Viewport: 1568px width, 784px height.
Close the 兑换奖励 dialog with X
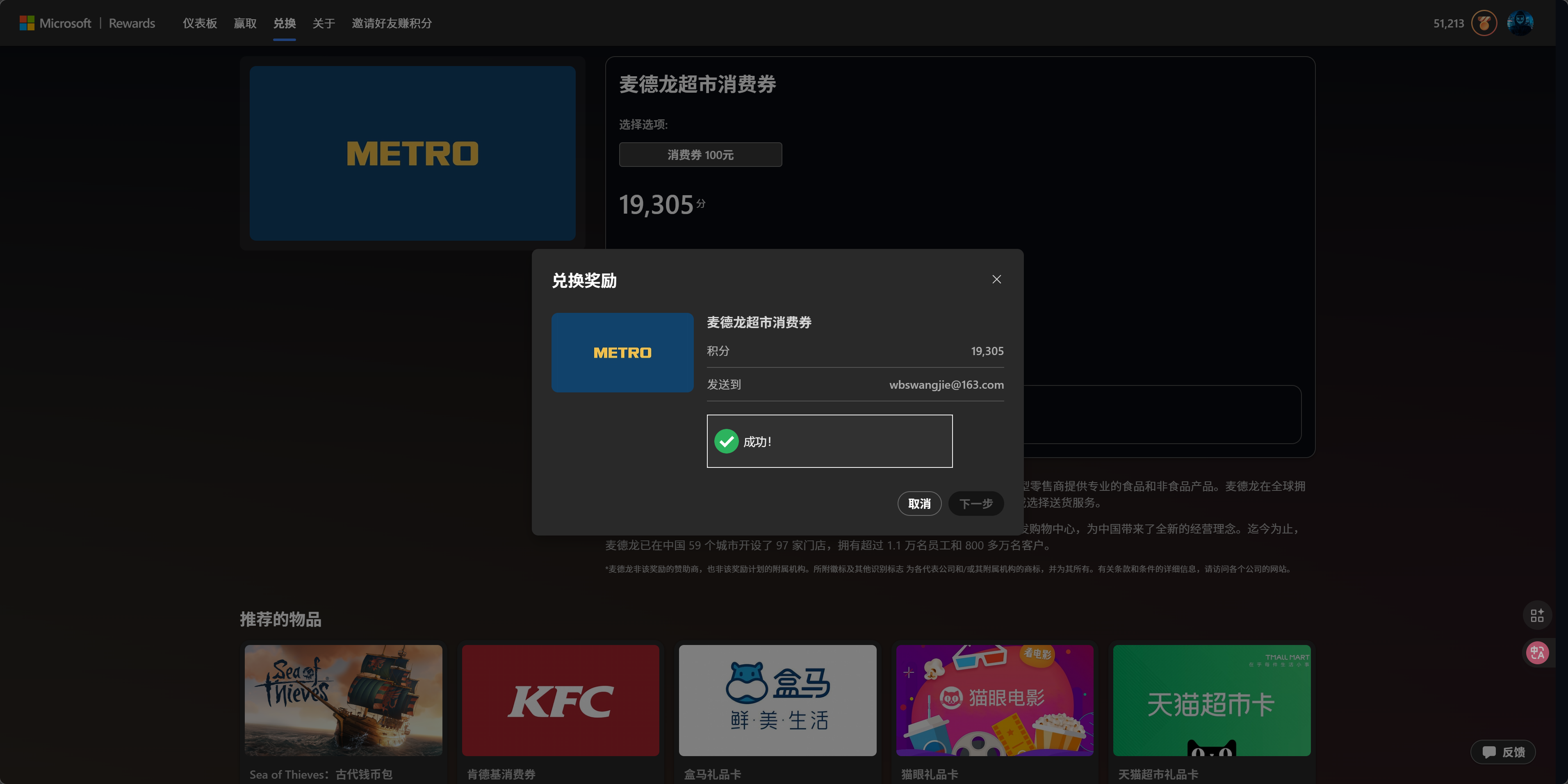pos(996,279)
